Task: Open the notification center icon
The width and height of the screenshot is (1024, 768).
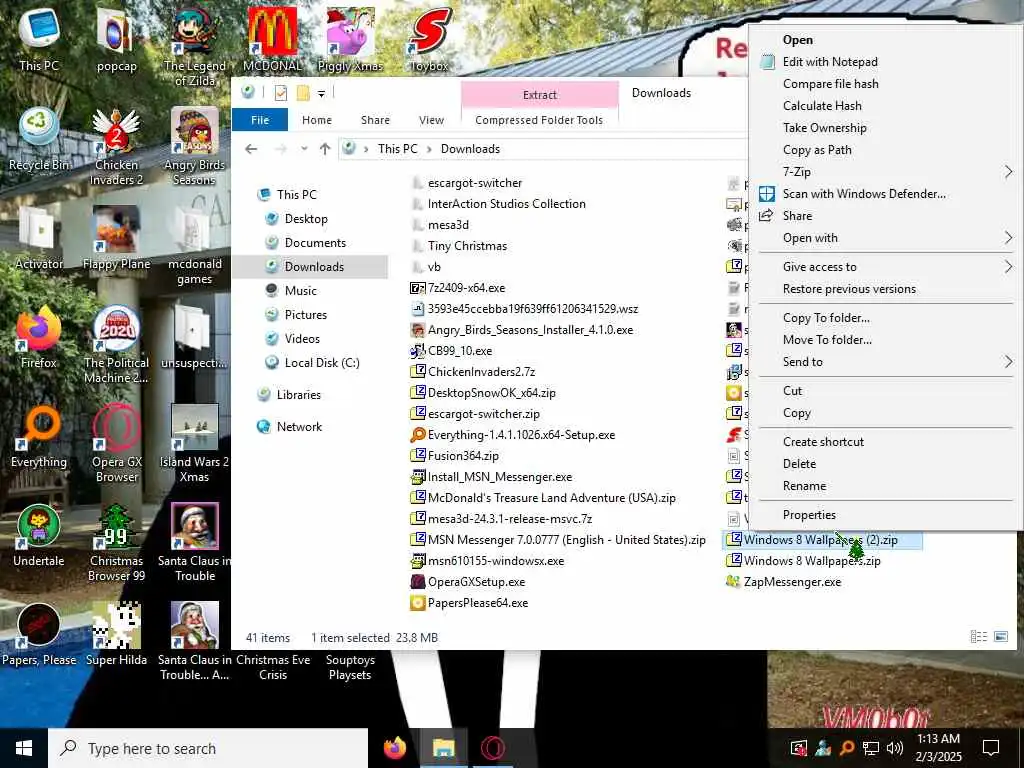Action: tap(991, 748)
